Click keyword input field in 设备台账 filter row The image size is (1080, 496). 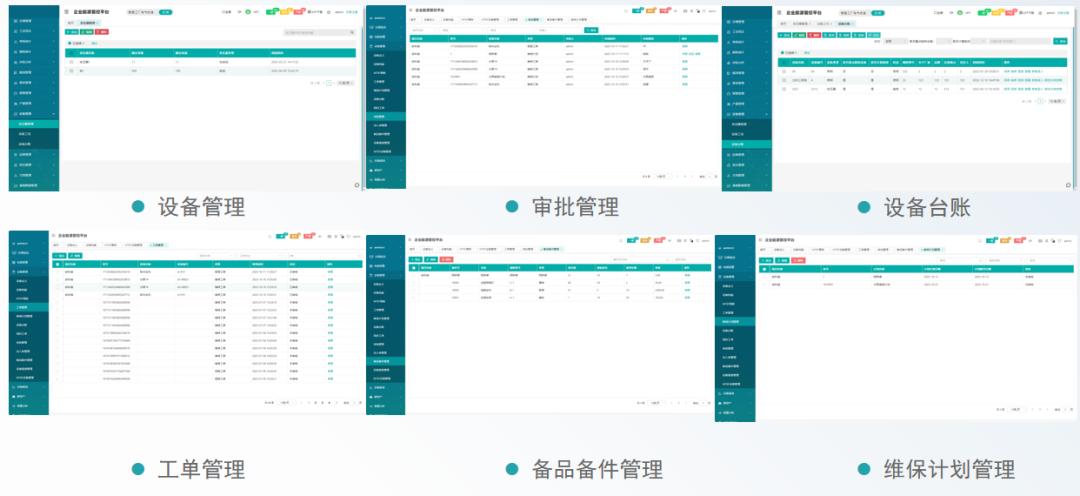point(1020,41)
